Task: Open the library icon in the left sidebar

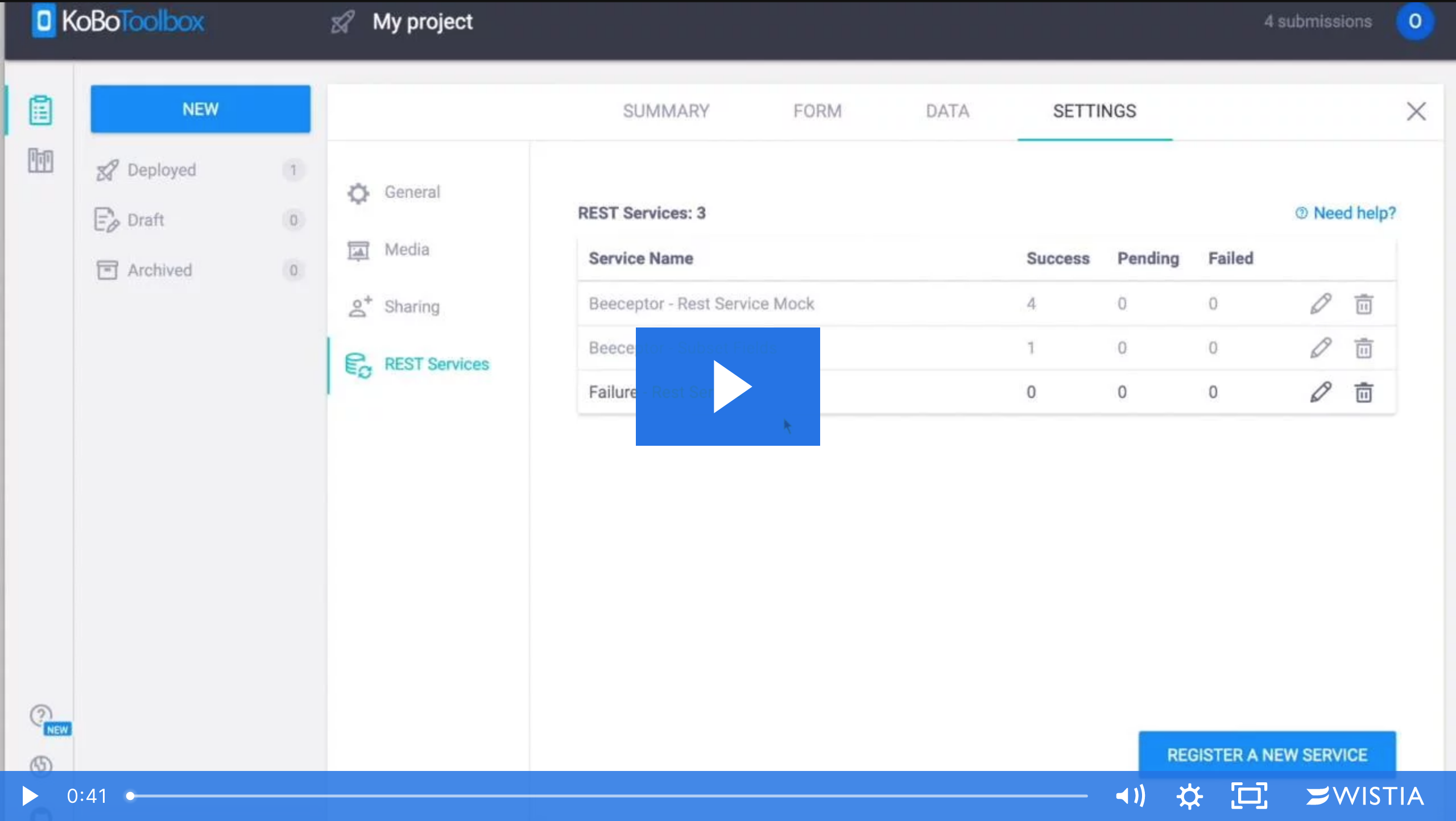Action: click(40, 161)
